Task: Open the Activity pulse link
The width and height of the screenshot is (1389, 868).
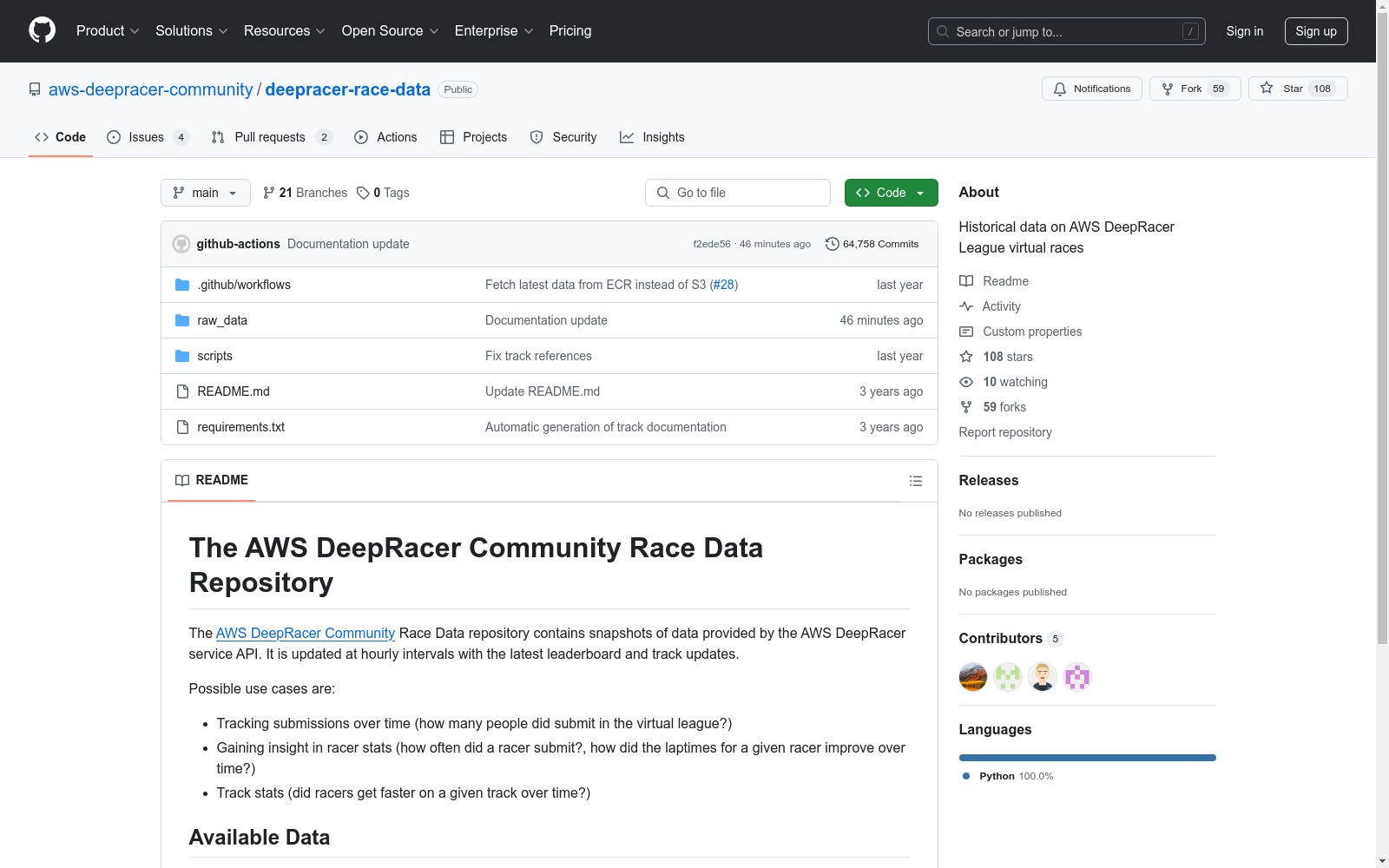Action: point(991,306)
